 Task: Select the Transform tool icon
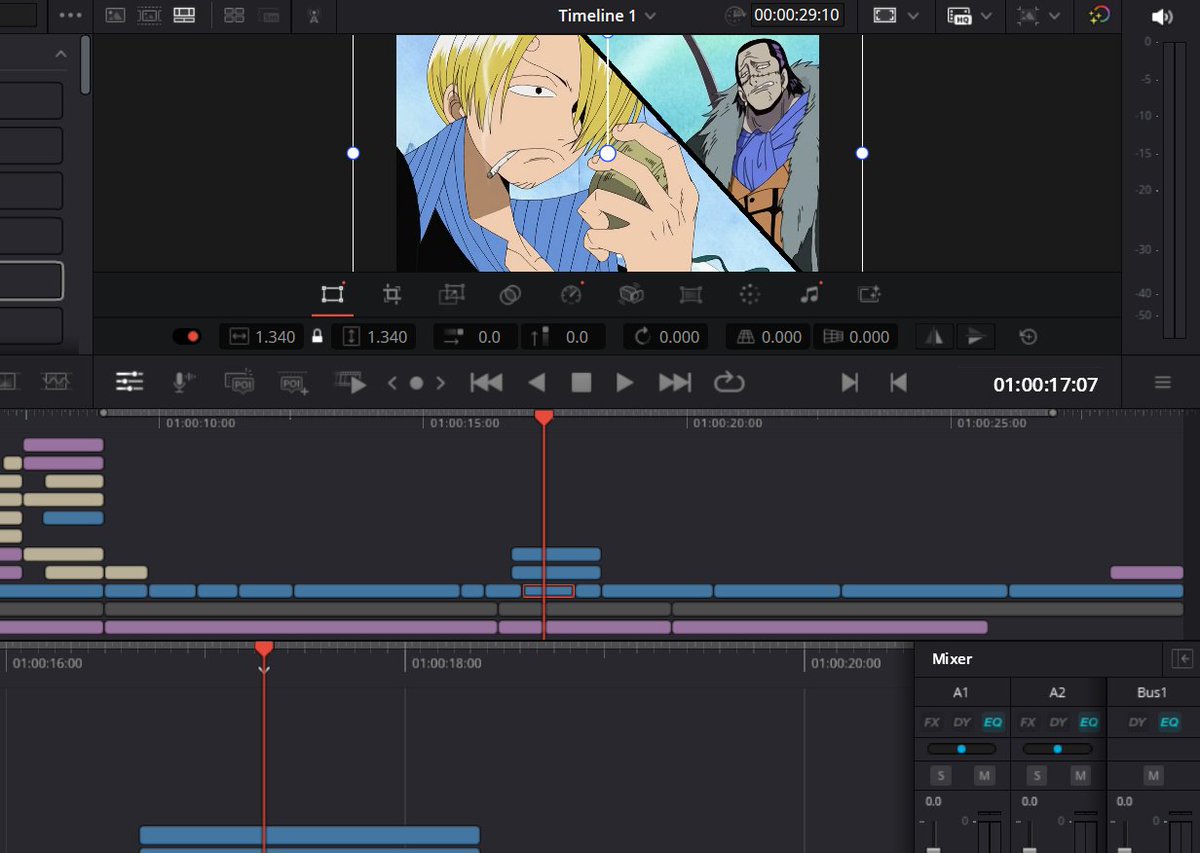[x=332, y=294]
